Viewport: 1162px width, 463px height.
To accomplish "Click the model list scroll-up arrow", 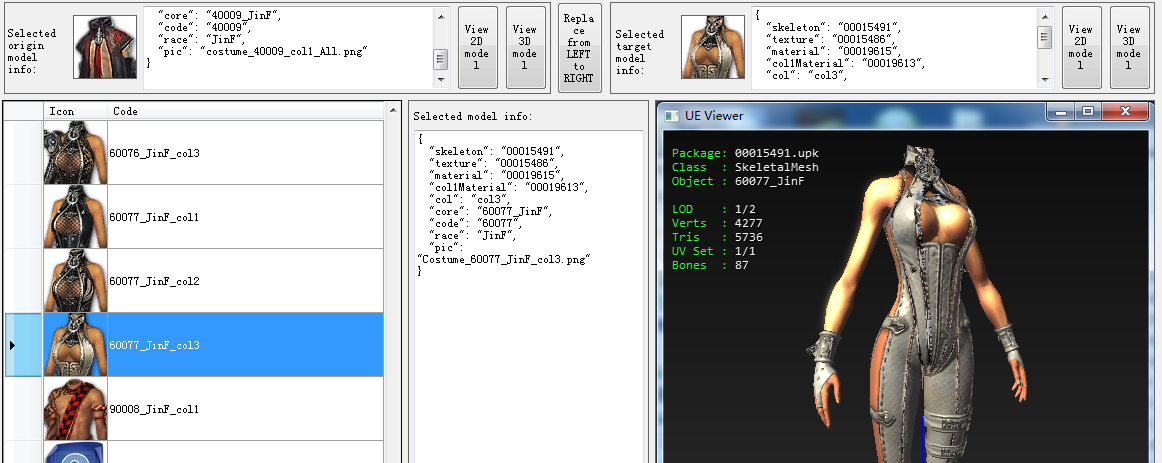I will 393,110.
